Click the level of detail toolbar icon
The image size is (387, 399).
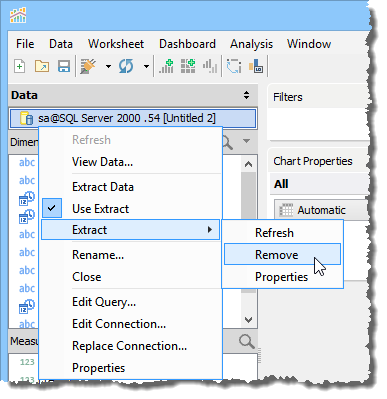pos(256,66)
